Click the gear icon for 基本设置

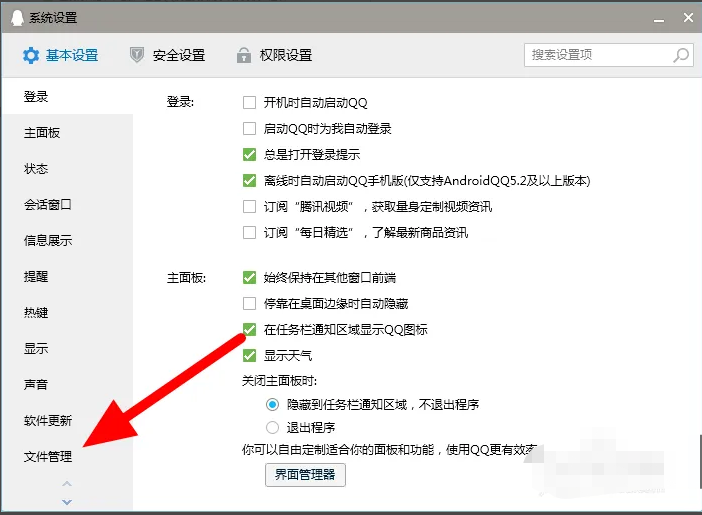tap(31, 56)
